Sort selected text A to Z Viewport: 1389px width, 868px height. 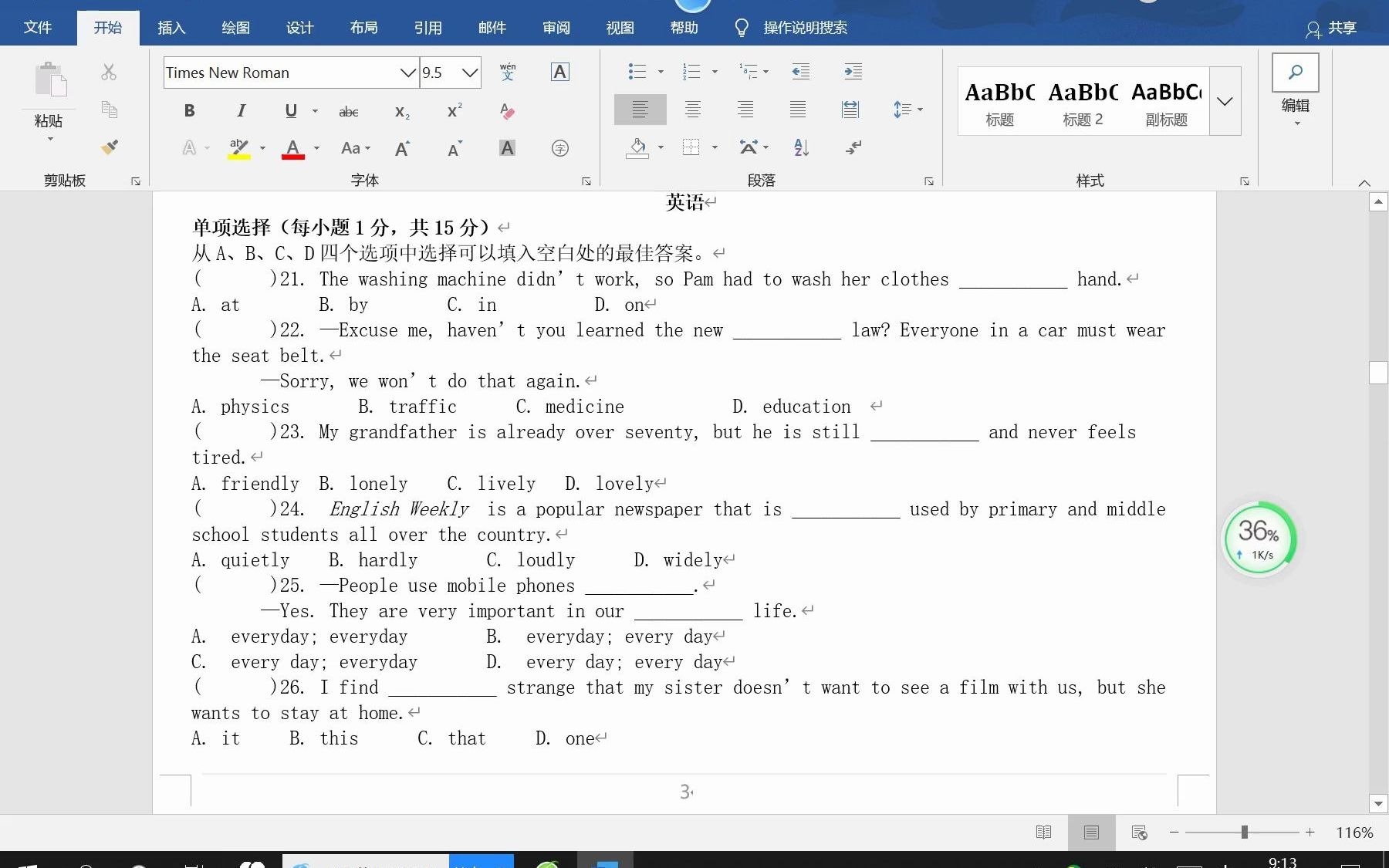[801, 147]
